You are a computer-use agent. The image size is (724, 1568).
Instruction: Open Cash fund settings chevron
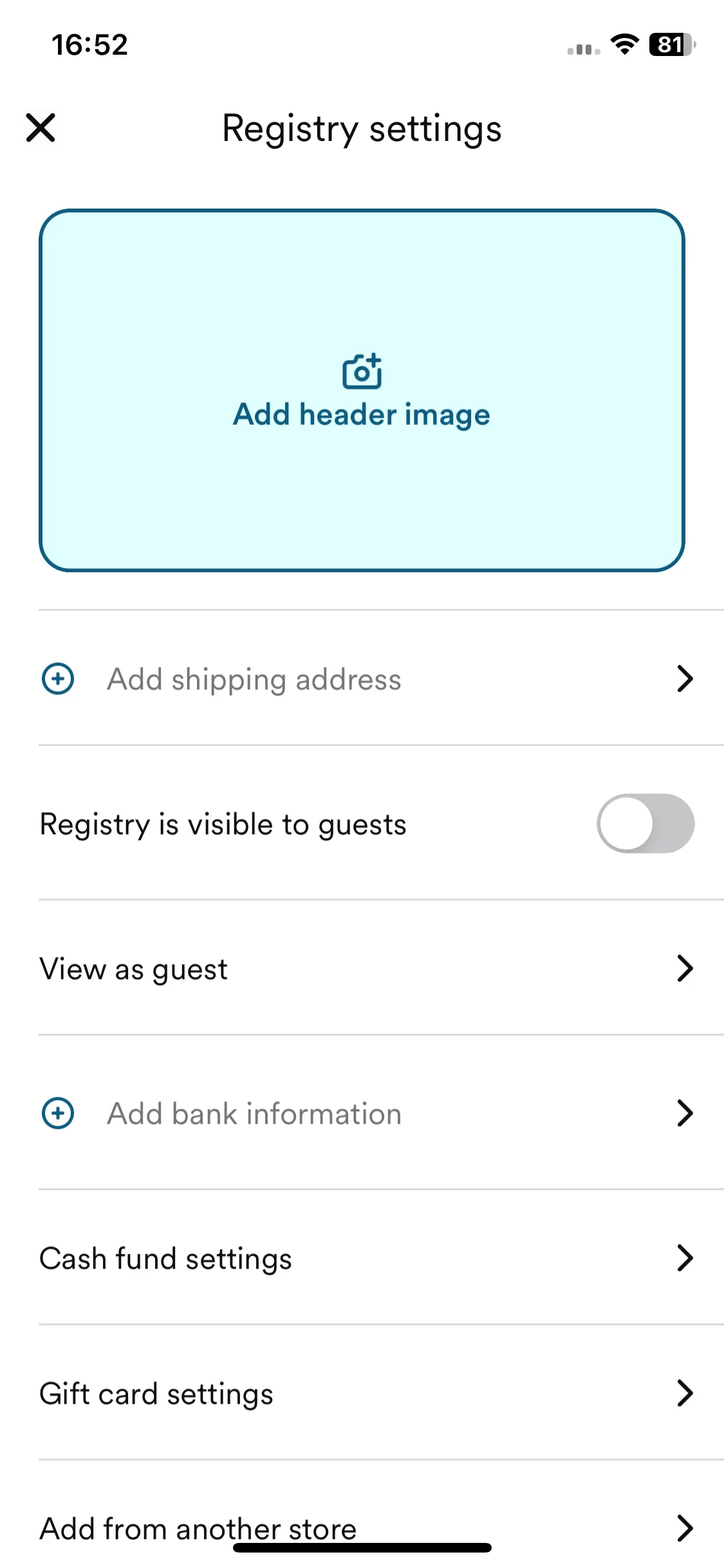click(x=685, y=1258)
